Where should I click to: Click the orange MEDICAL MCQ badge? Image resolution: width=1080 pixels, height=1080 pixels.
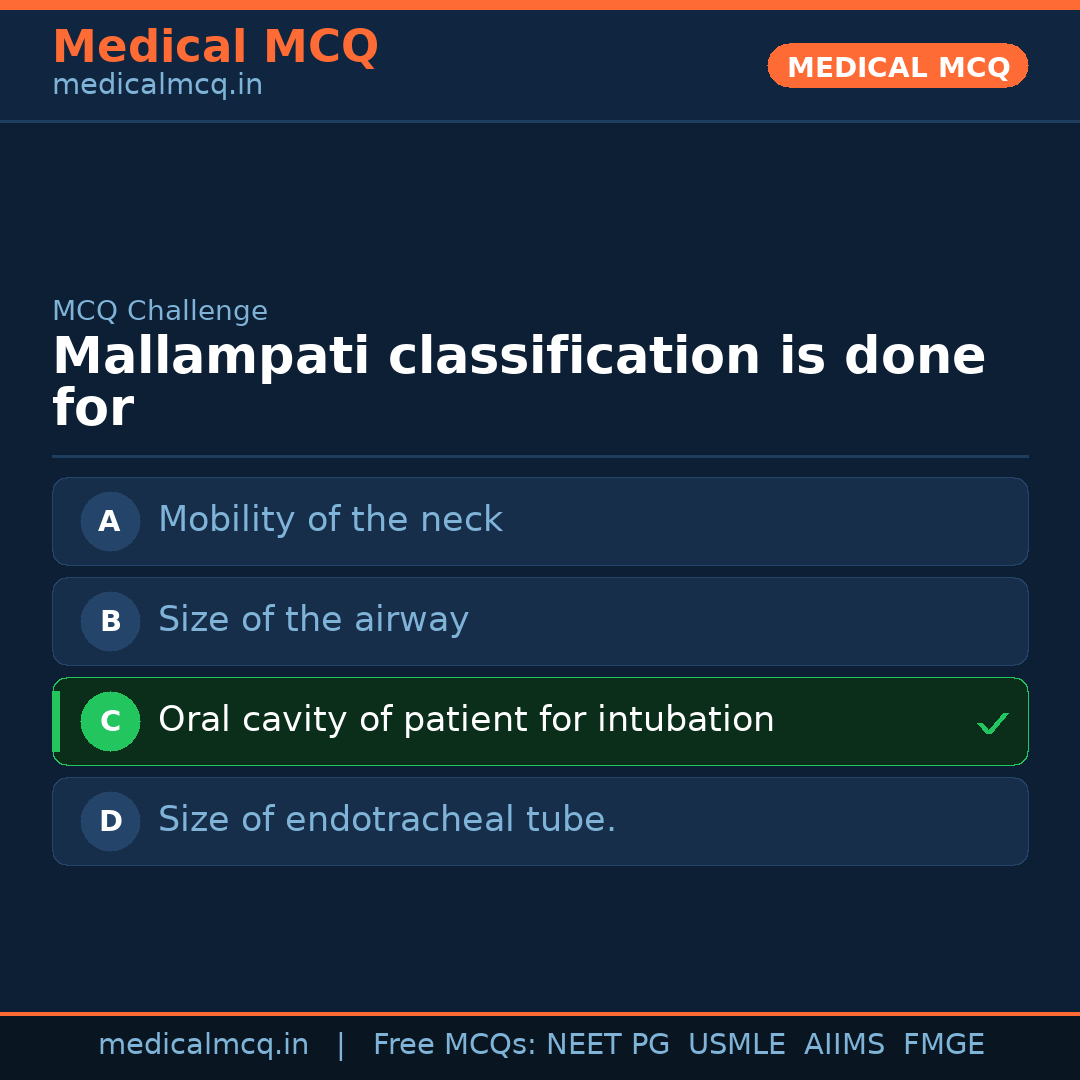point(898,67)
